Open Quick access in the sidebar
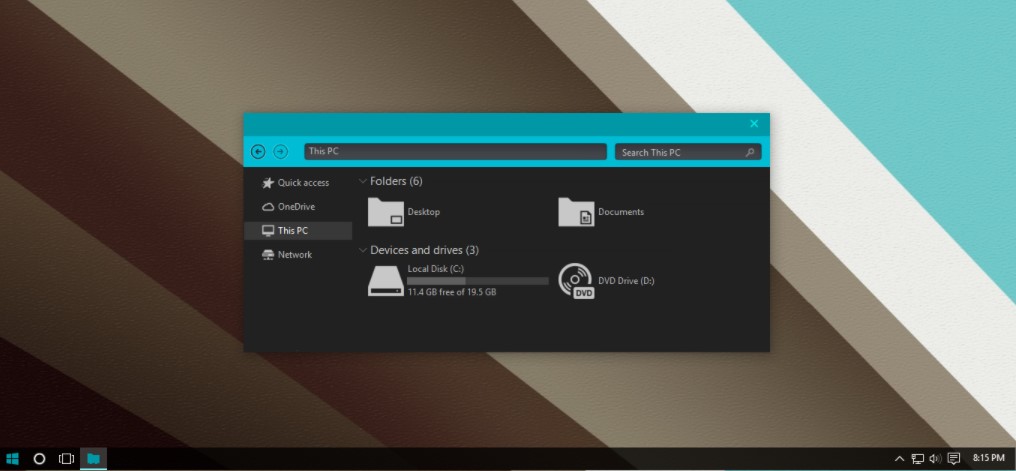 pyautogui.click(x=302, y=183)
